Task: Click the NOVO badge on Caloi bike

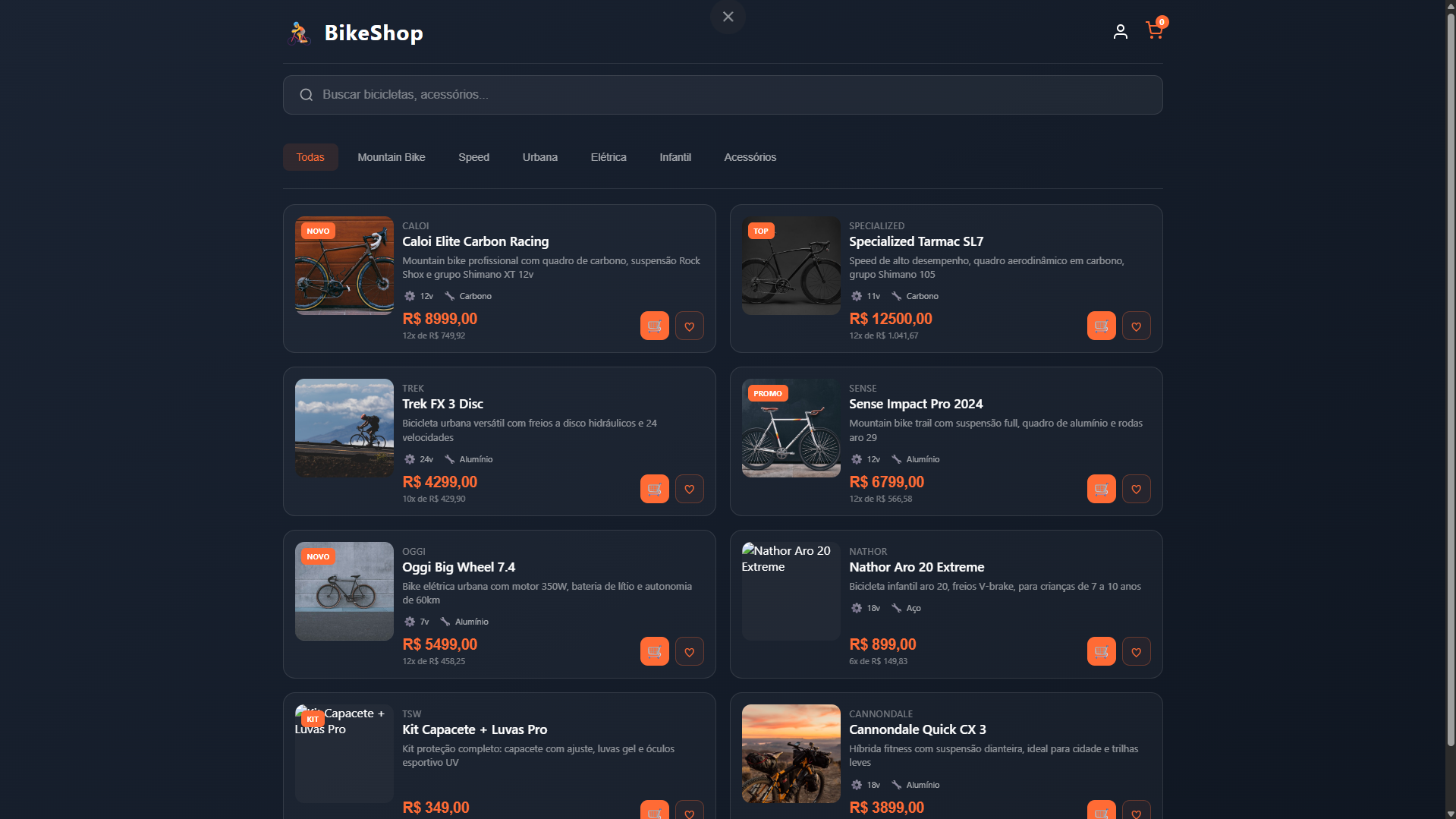Action: (x=318, y=231)
